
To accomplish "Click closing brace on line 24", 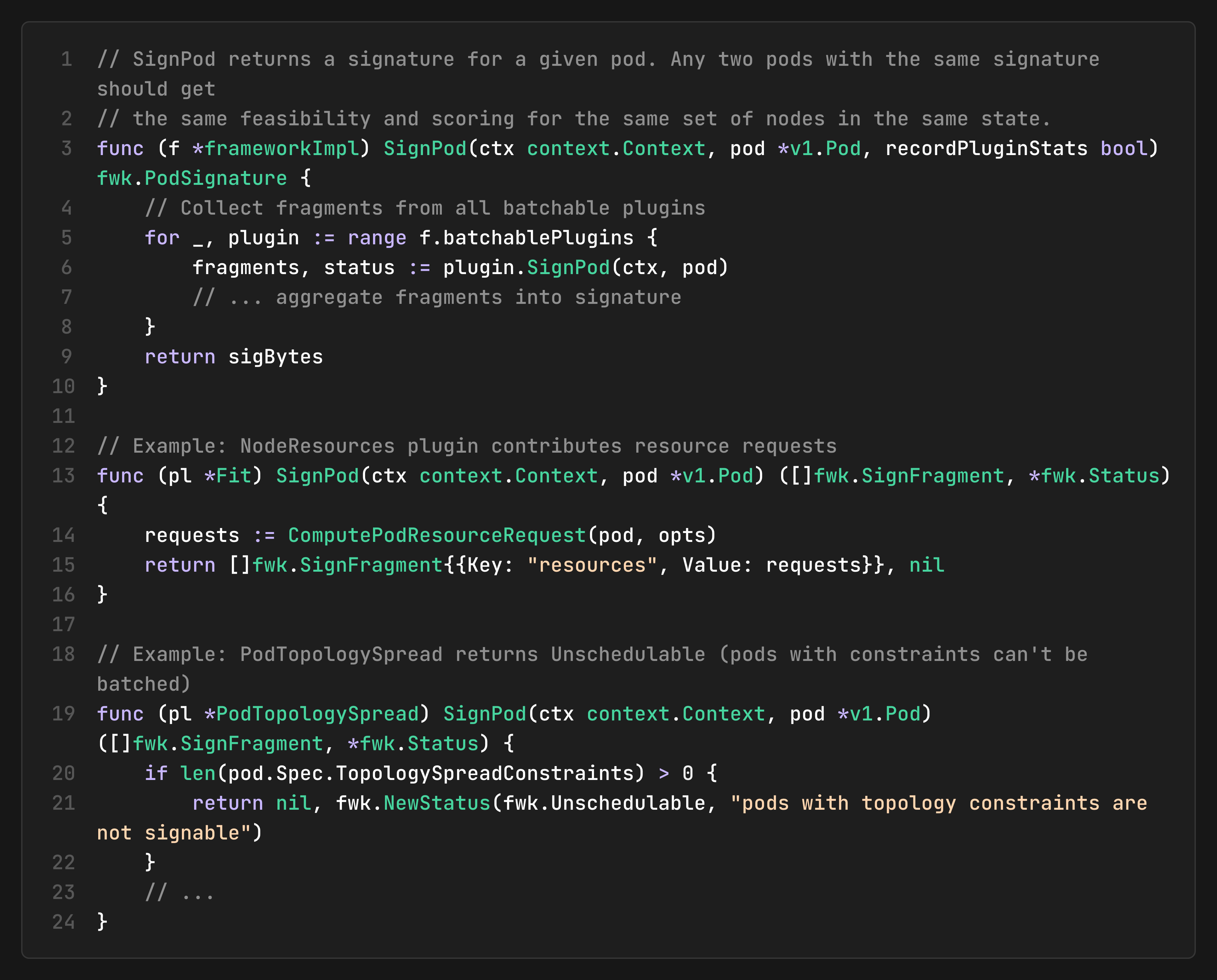I will (102, 922).
